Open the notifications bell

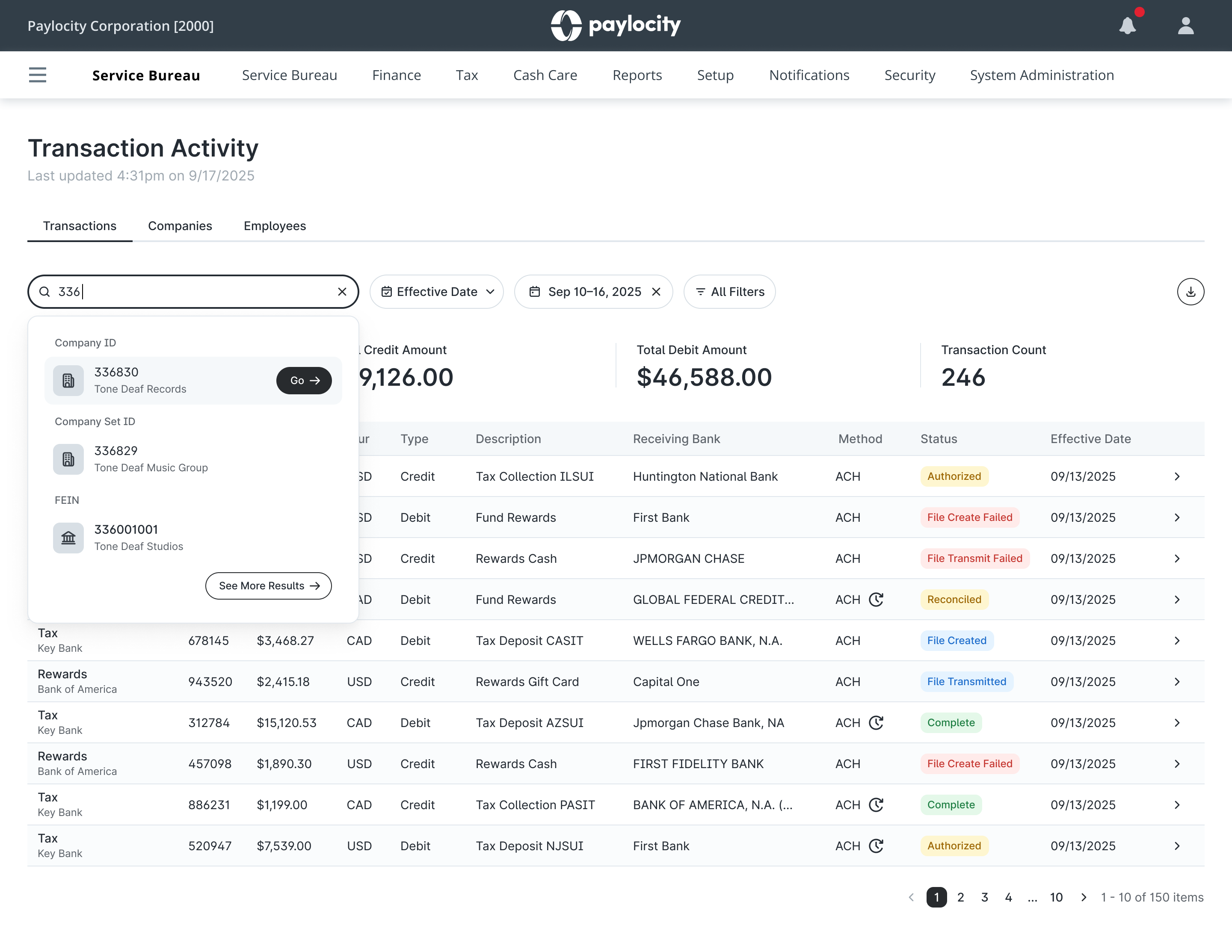coord(1127,26)
